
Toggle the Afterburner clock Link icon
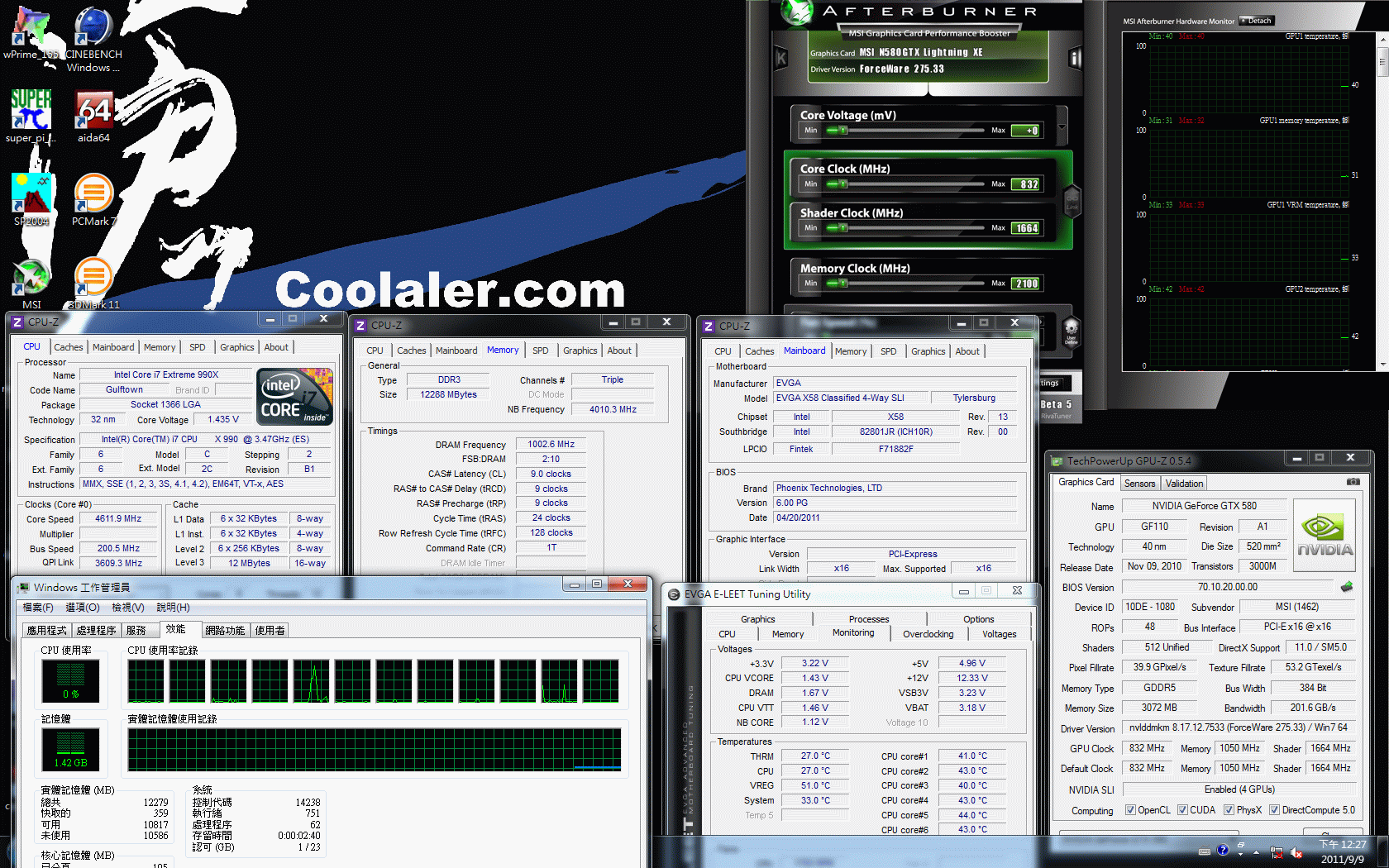pyautogui.click(x=1072, y=201)
